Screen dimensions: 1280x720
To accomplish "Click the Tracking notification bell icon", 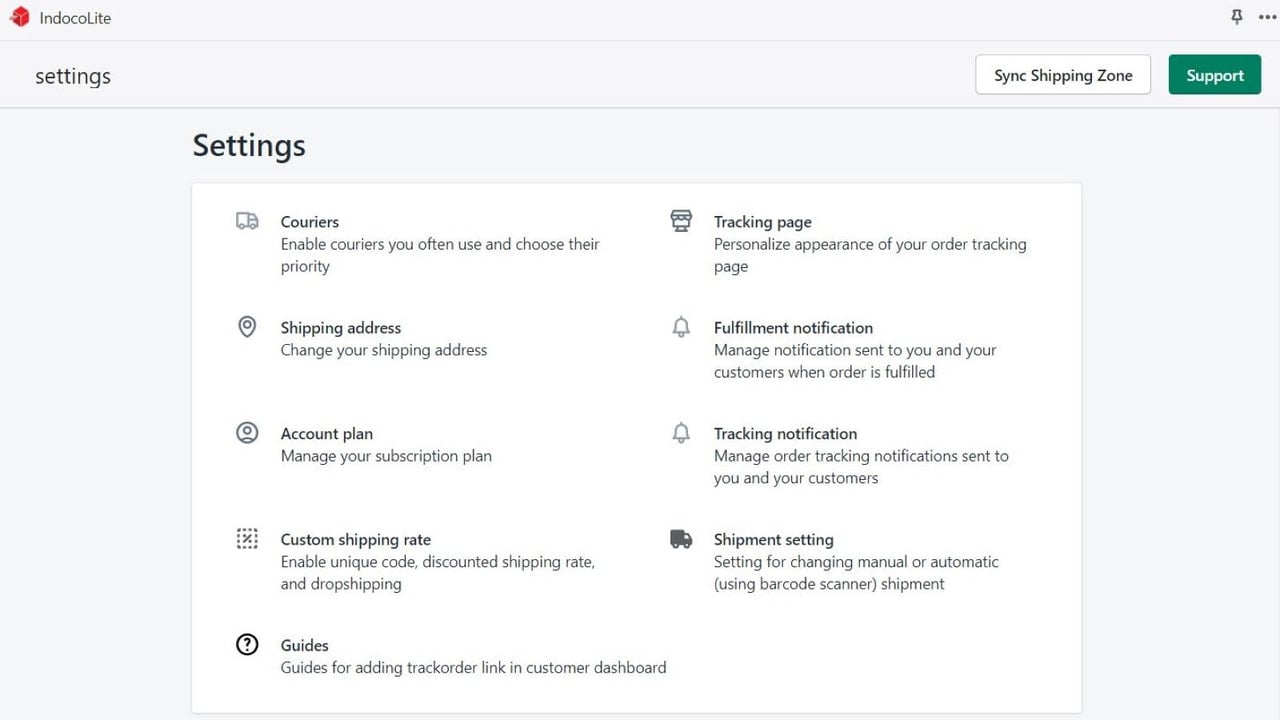I will [x=681, y=433].
